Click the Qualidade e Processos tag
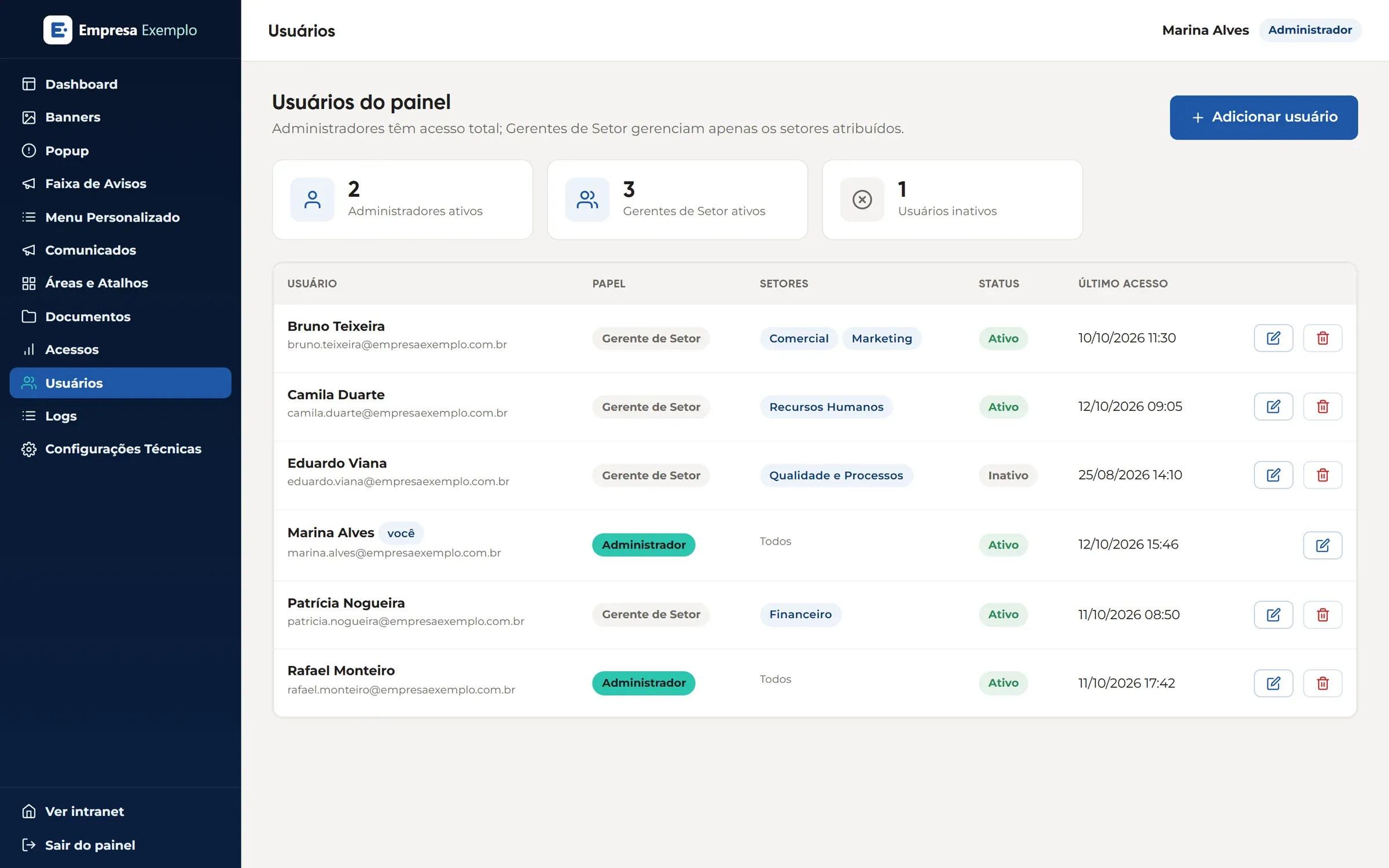The image size is (1389, 868). coord(836,476)
